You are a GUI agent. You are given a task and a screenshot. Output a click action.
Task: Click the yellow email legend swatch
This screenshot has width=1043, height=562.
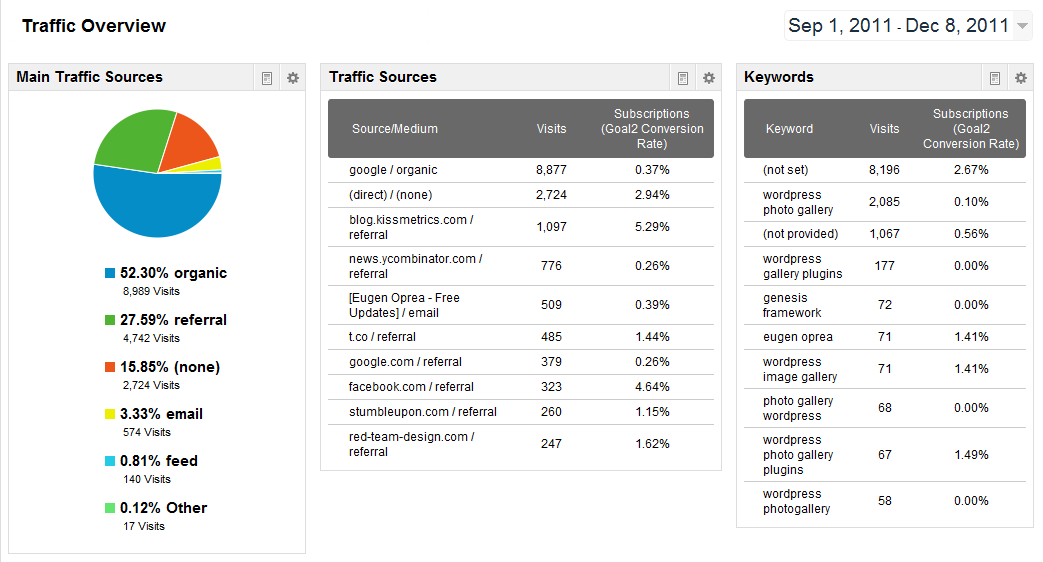(x=110, y=414)
